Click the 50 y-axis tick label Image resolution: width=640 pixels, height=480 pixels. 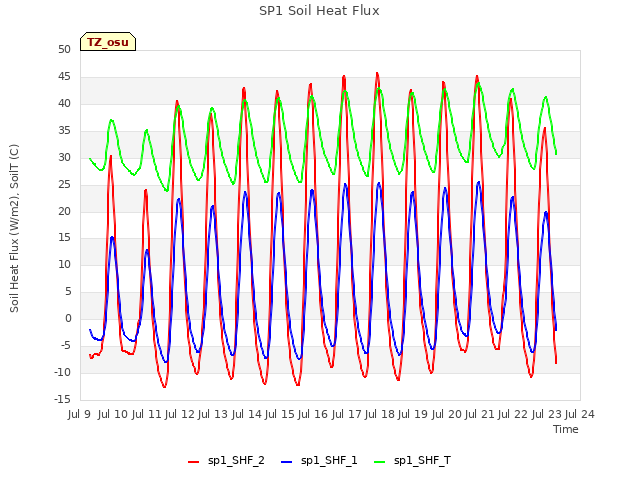[x=64, y=50]
